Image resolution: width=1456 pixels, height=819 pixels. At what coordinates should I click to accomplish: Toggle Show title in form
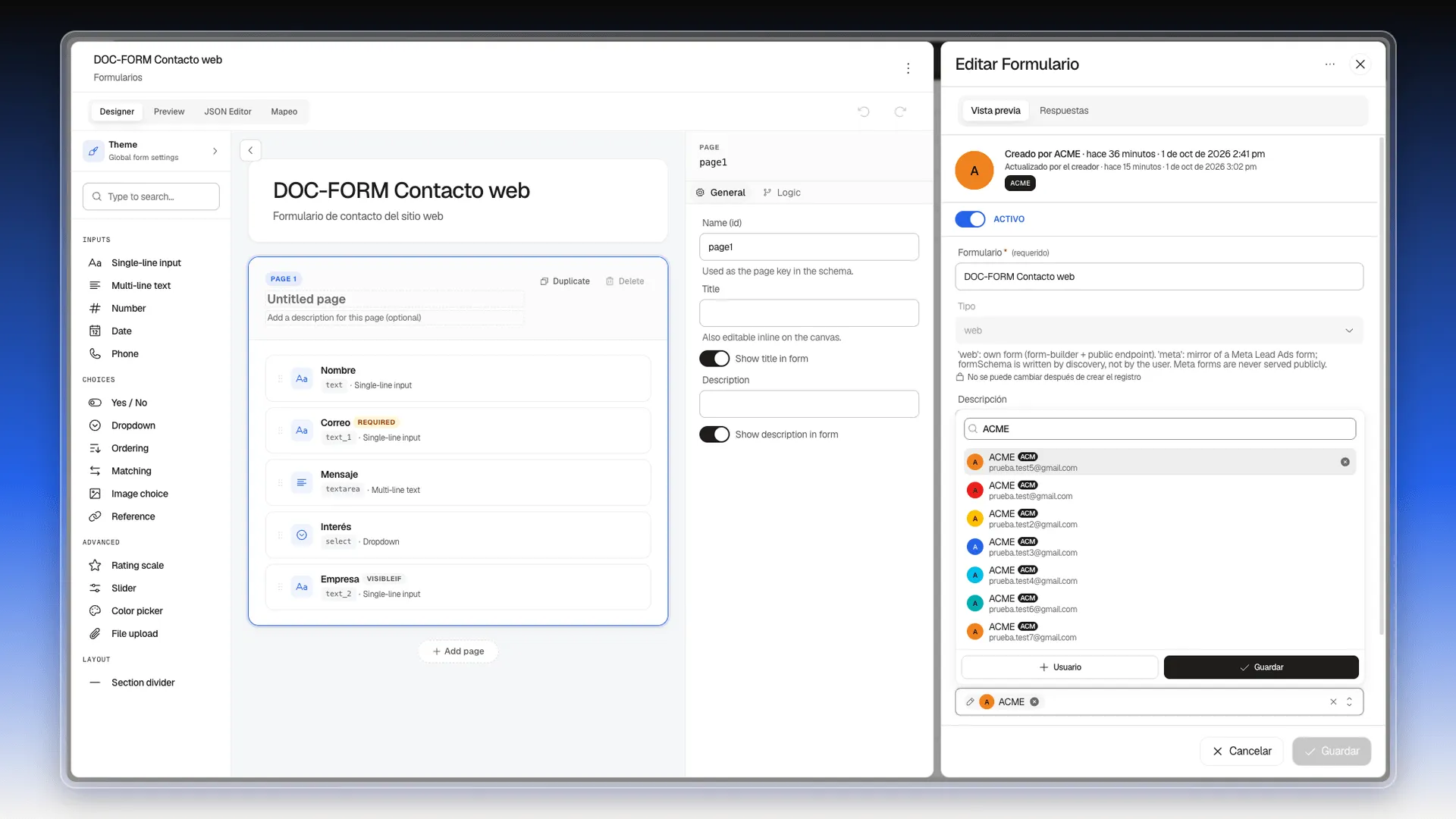coord(714,359)
